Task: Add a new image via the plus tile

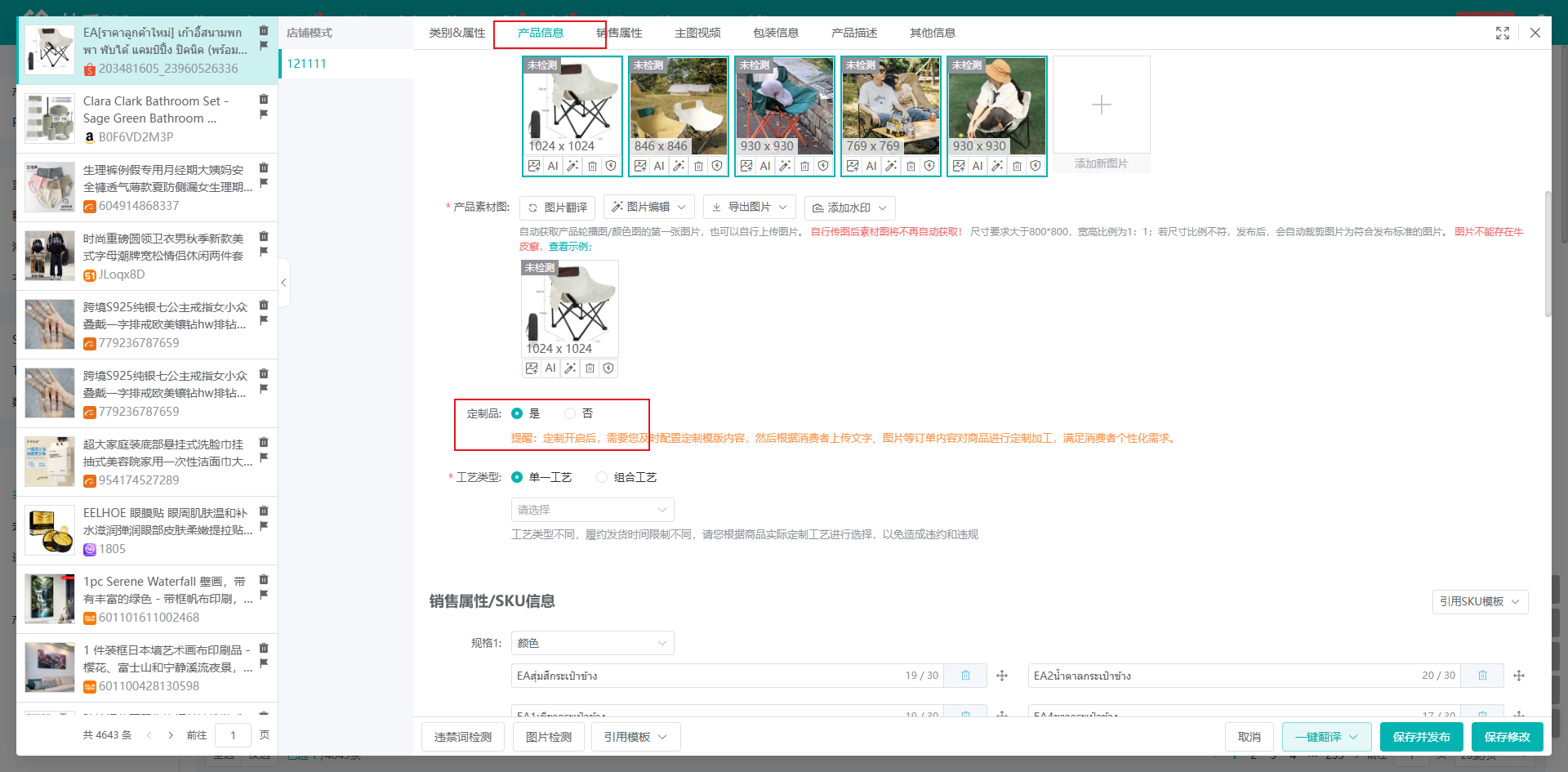Action: coord(1102,105)
